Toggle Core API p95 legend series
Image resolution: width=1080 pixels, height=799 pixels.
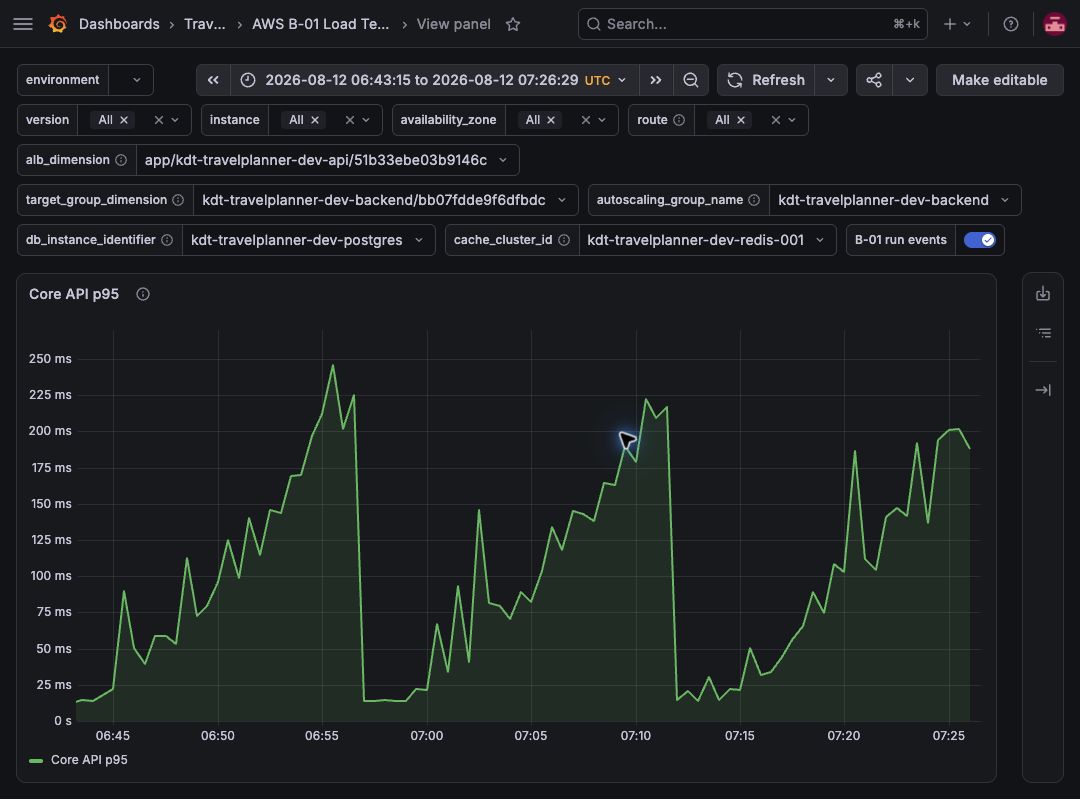click(89, 760)
